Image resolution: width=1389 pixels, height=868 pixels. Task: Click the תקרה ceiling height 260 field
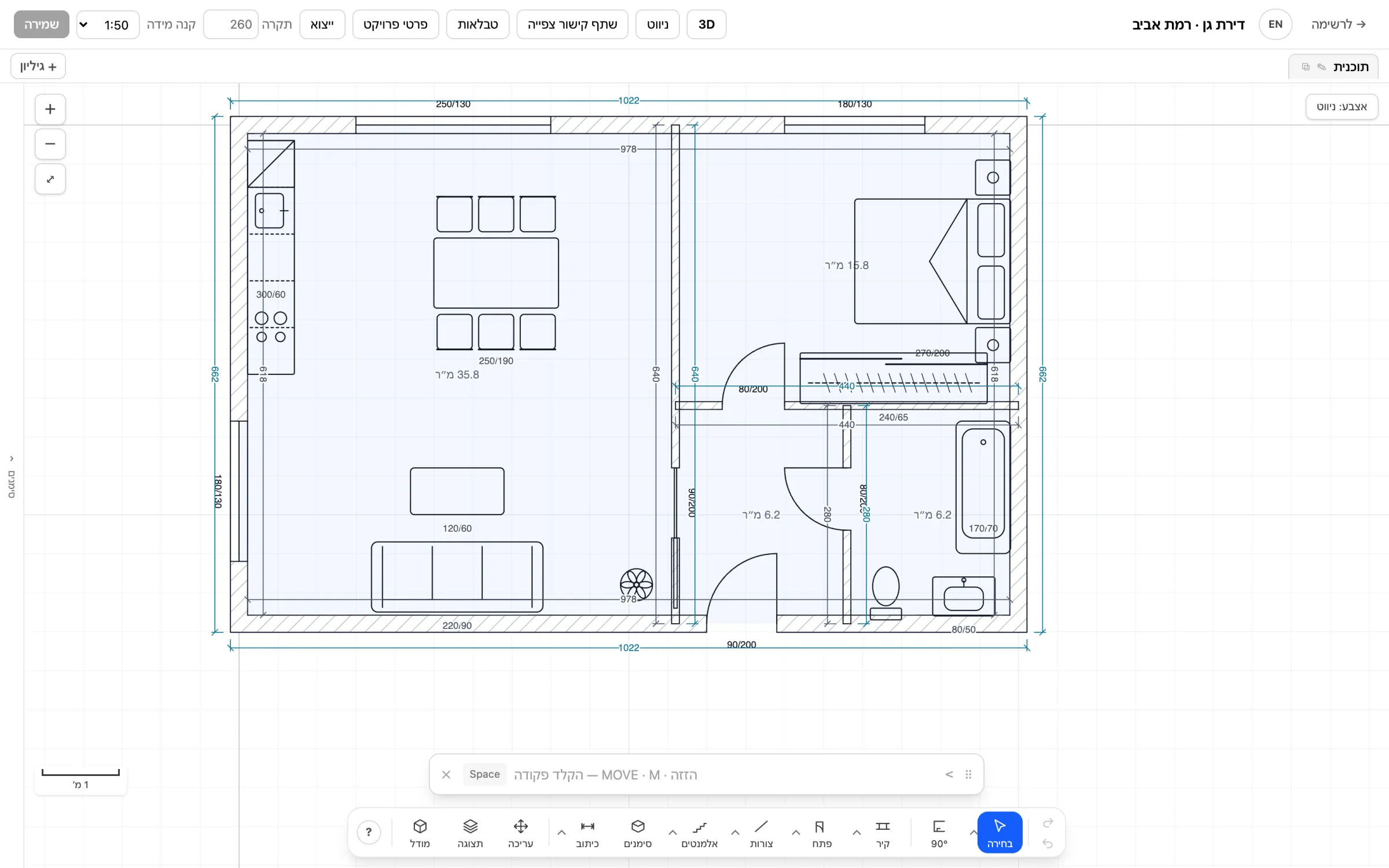[x=231, y=24]
